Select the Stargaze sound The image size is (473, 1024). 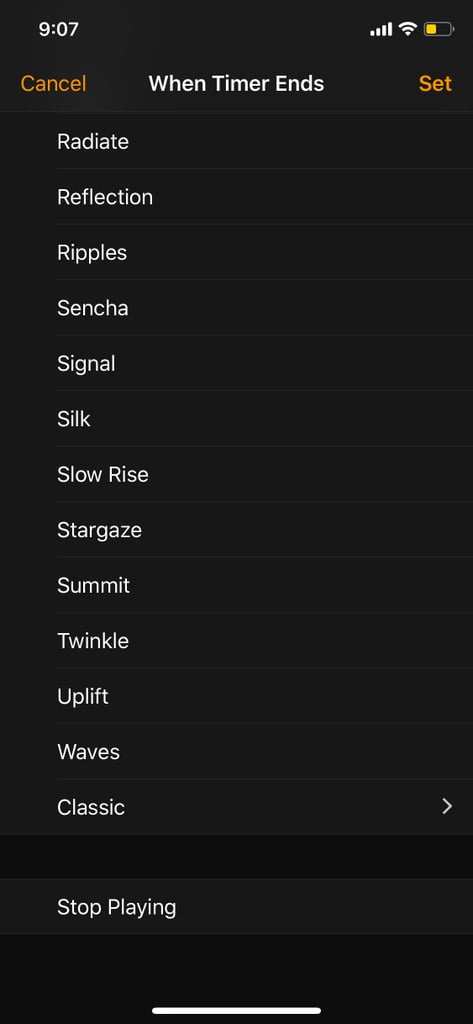tap(236, 530)
